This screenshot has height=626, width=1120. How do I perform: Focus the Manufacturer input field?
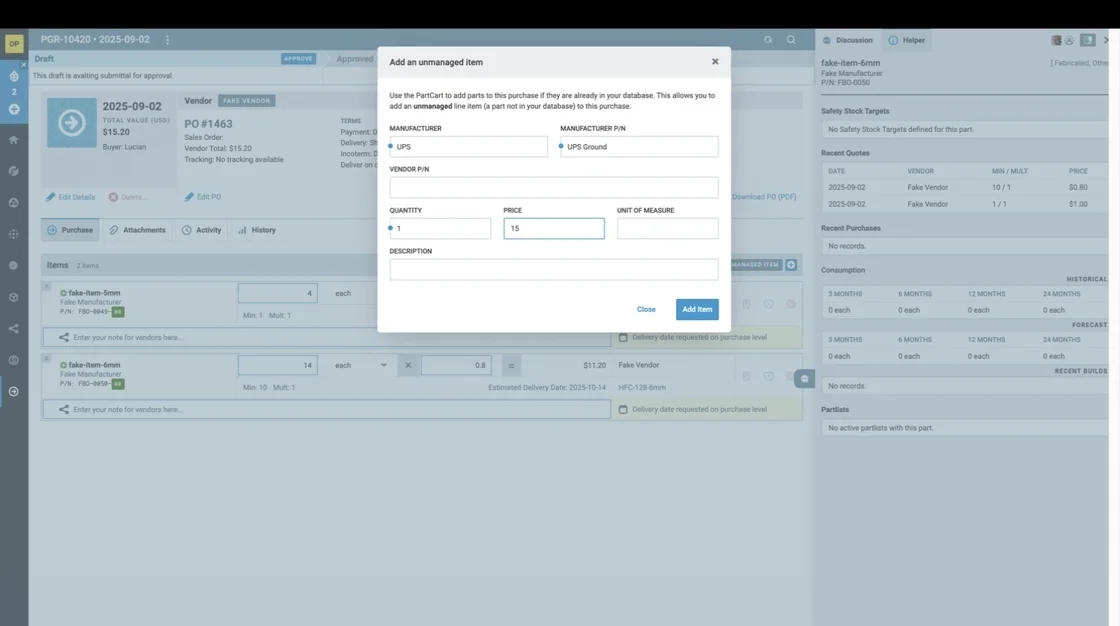tap(469, 147)
